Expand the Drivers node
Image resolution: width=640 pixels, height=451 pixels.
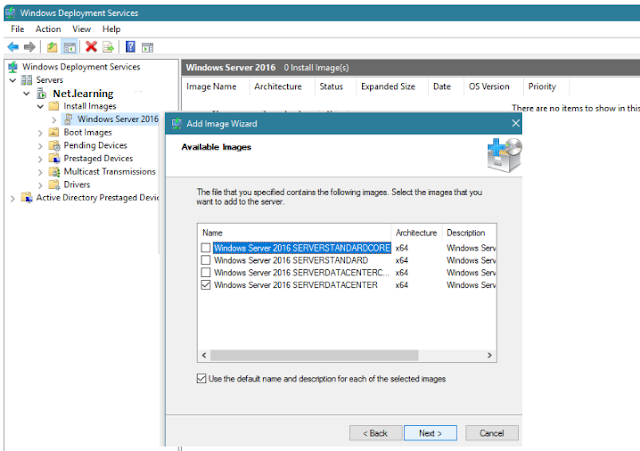40,185
